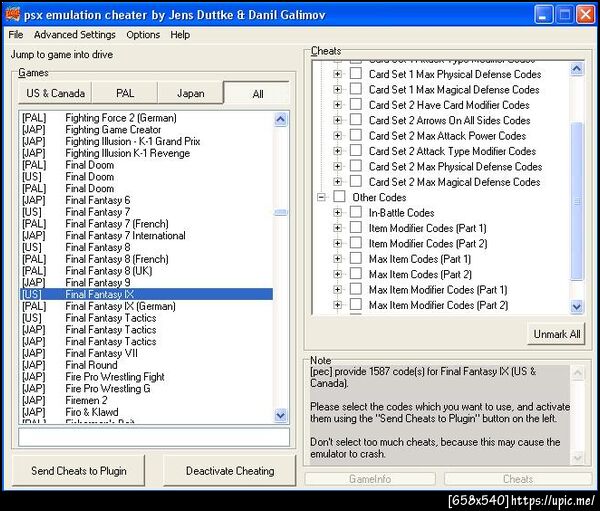Screen dimensions: 600x511
Task: Check Card Set 2 Arrows On All Sides Codes
Action: [356, 120]
